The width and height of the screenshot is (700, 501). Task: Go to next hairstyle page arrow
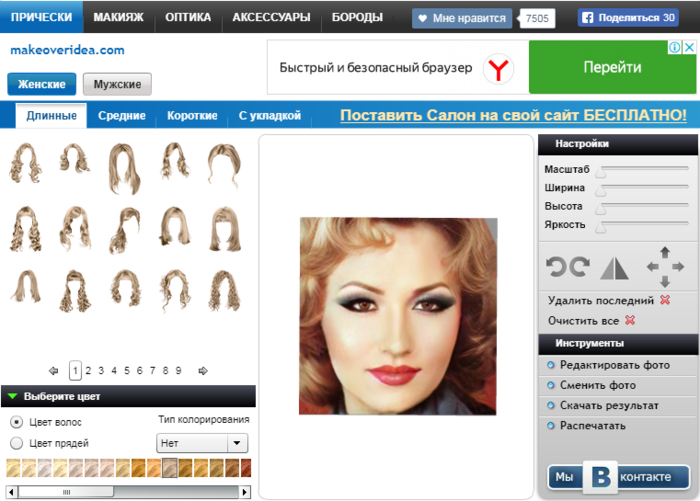(203, 371)
